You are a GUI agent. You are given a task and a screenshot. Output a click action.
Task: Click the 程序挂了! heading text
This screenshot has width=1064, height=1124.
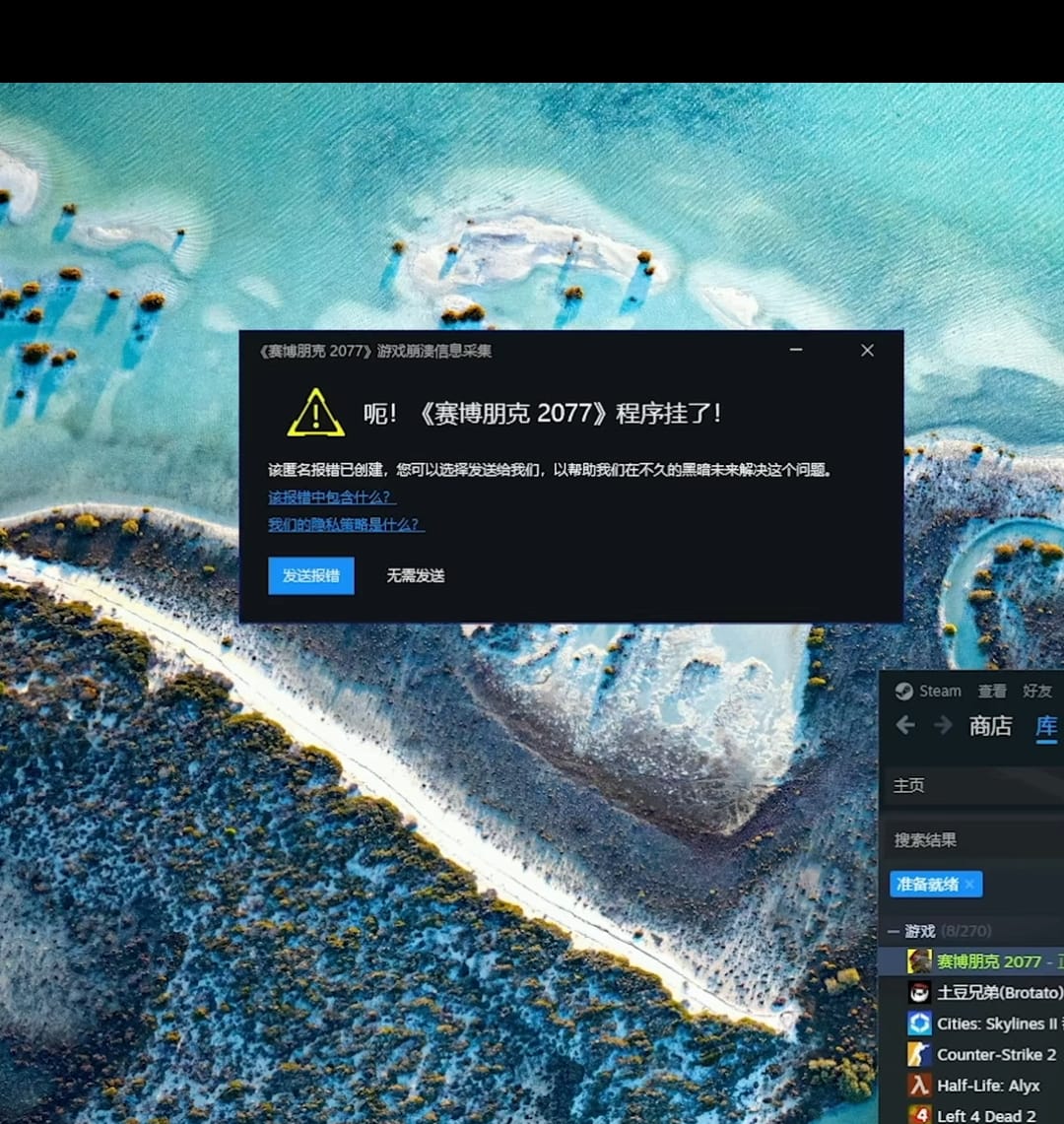click(x=668, y=414)
